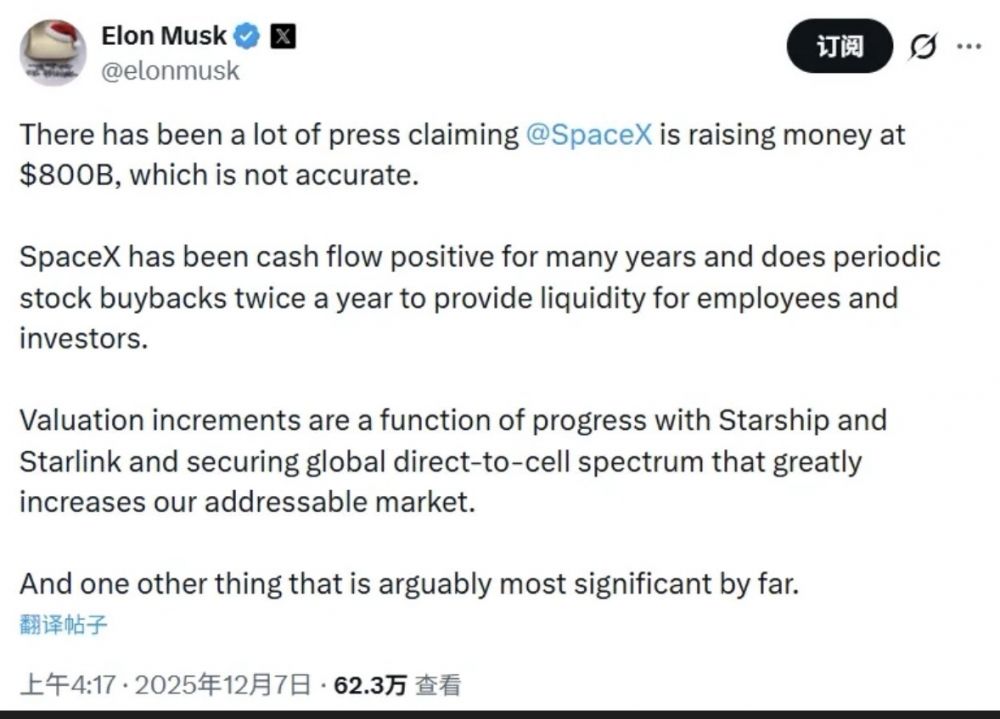Click the word "investors." in the post

83,338
